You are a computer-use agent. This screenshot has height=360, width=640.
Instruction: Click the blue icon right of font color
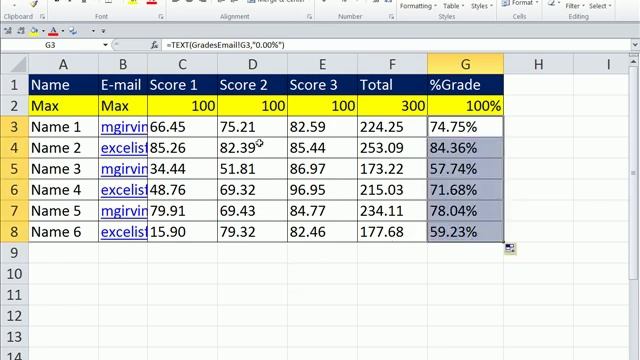click(73, 31)
